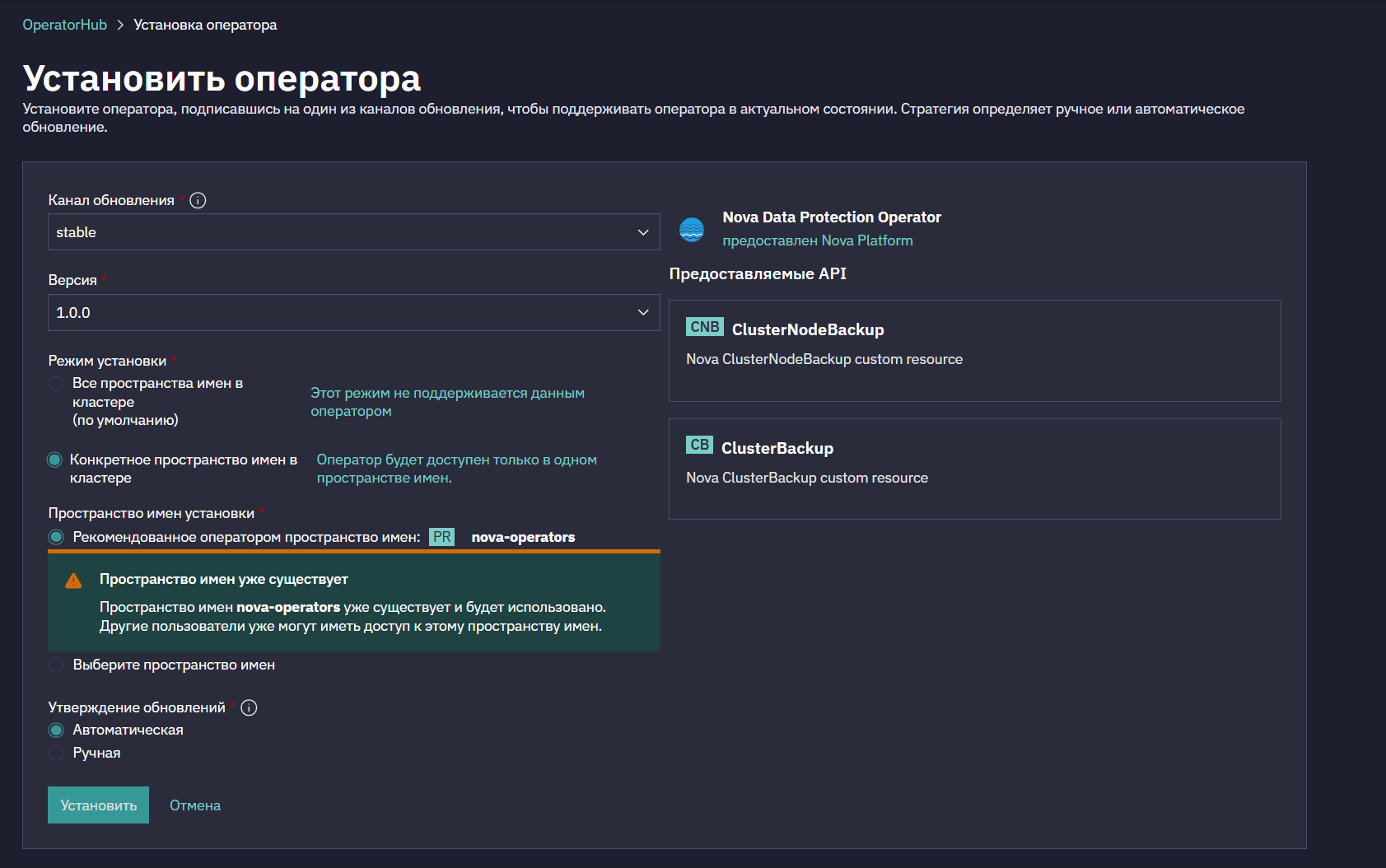
Task: Select automatic update approval
Action: click(56, 730)
